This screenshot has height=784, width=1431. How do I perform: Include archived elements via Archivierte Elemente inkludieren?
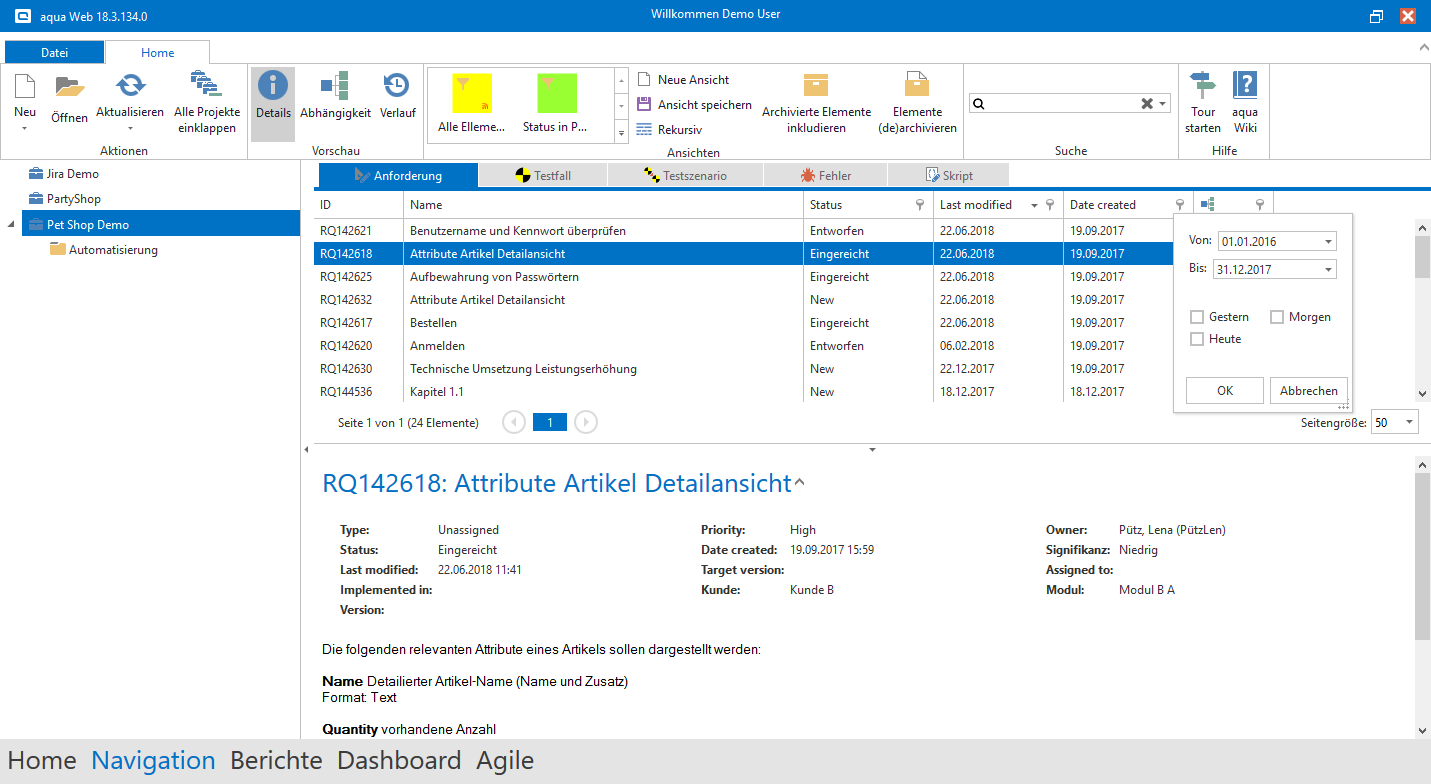(x=816, y=87)
